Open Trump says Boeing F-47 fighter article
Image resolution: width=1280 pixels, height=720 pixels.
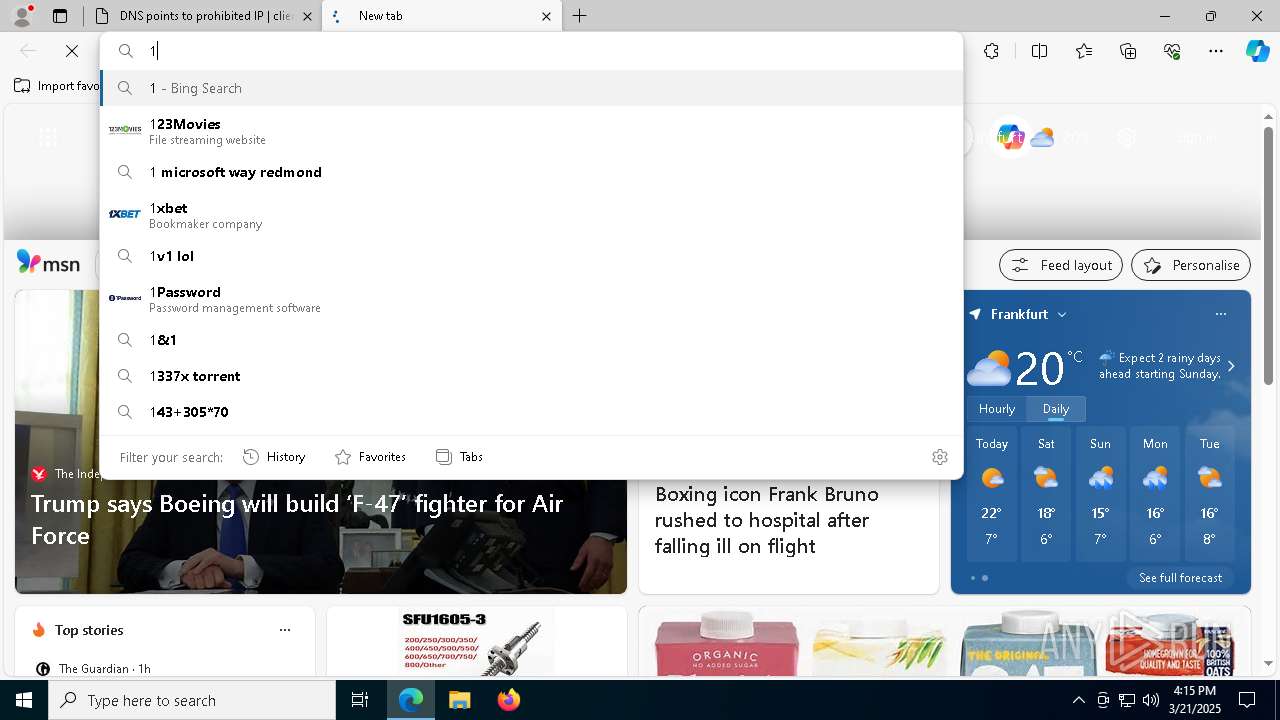[297, 520]
